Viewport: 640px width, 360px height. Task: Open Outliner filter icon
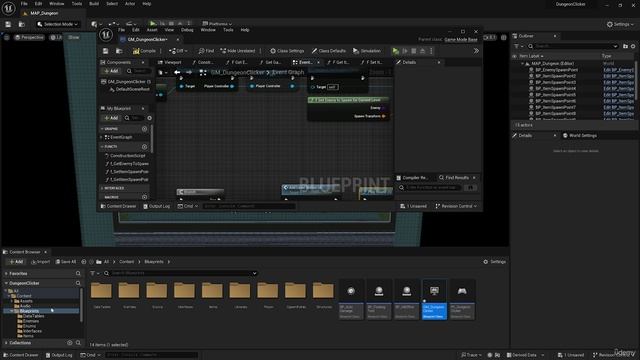[x=518, y=46]
